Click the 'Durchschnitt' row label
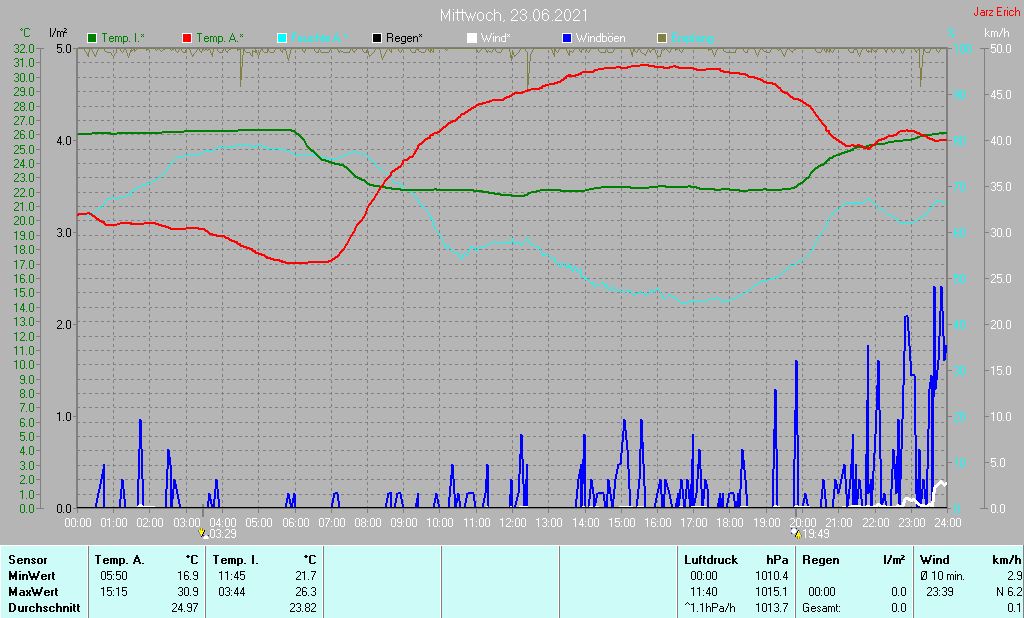 pyautogui.click(x=44, y=608)
